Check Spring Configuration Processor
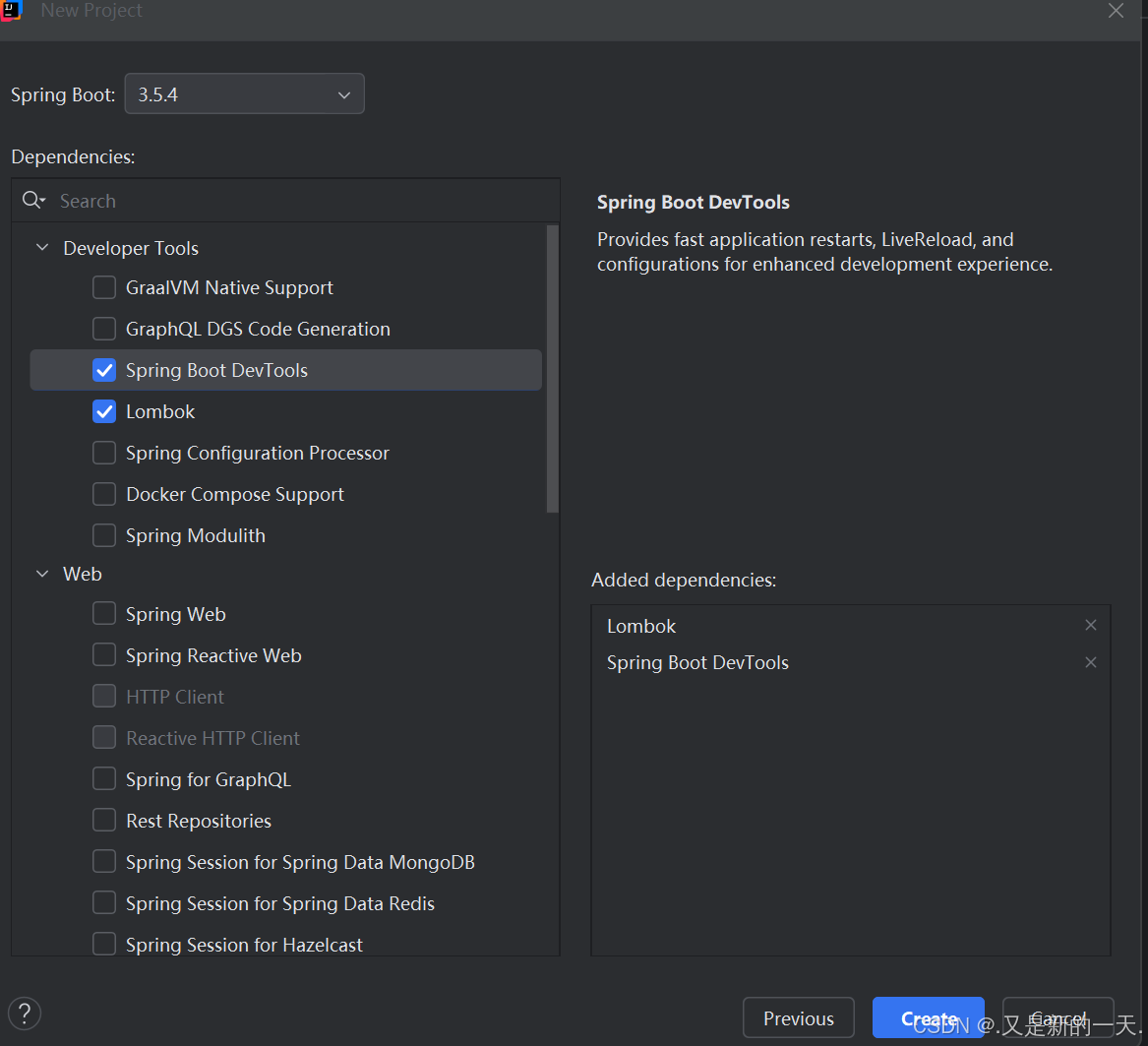 104,453
